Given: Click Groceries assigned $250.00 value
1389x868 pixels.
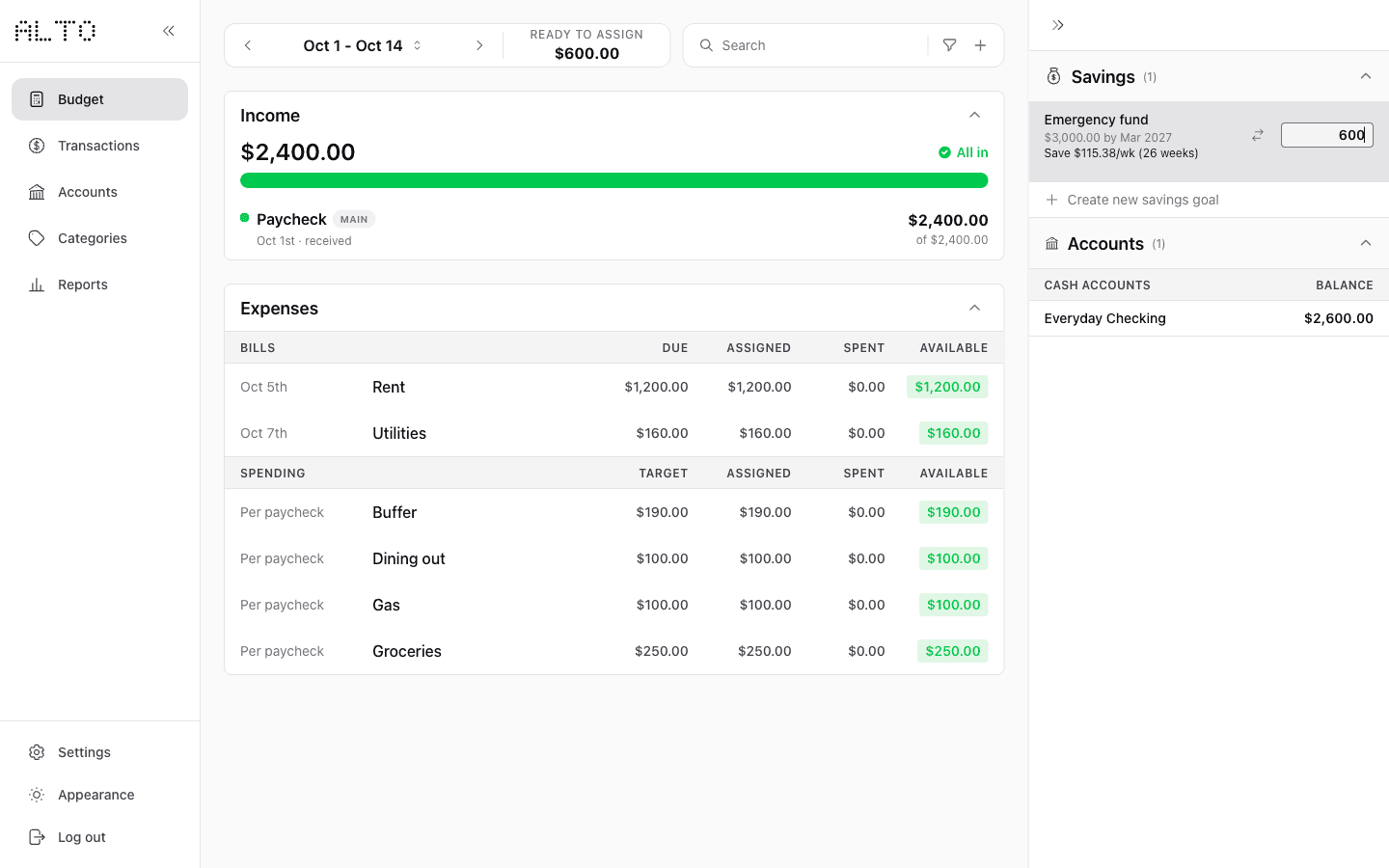Looking at the screenshot, I should pos(764,651).
